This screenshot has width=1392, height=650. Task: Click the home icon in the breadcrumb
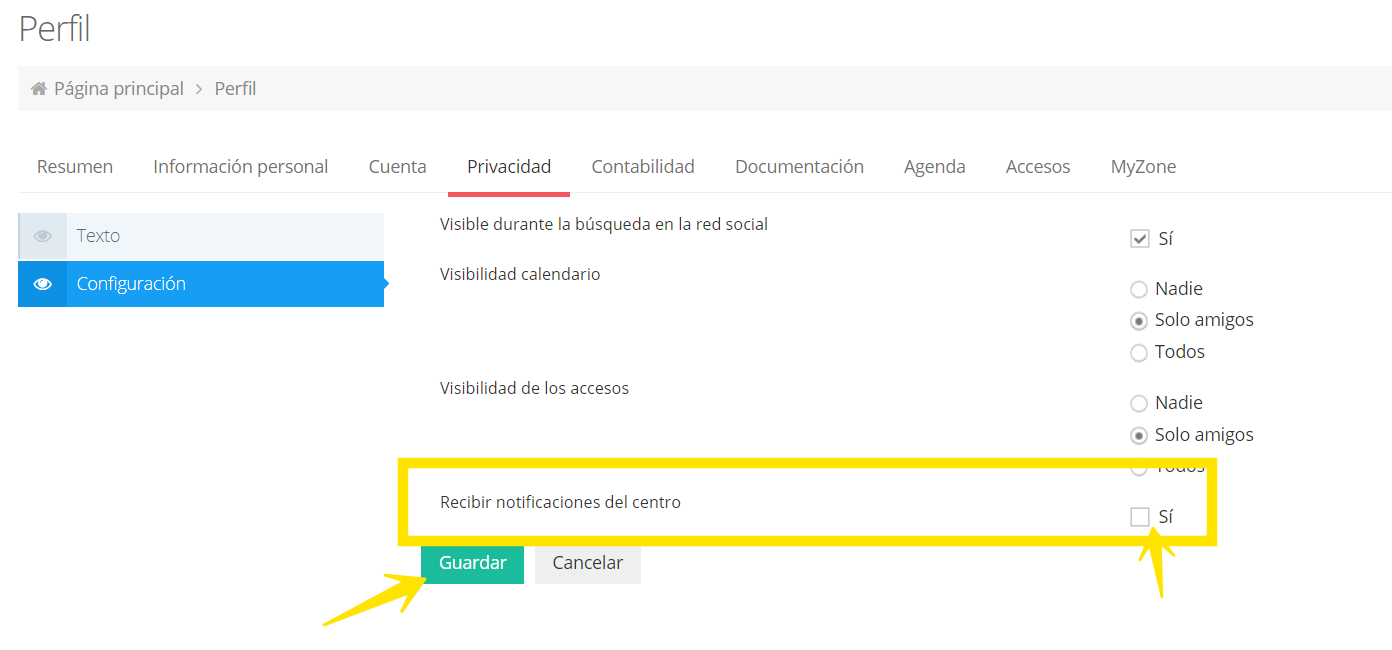[39, 89]
